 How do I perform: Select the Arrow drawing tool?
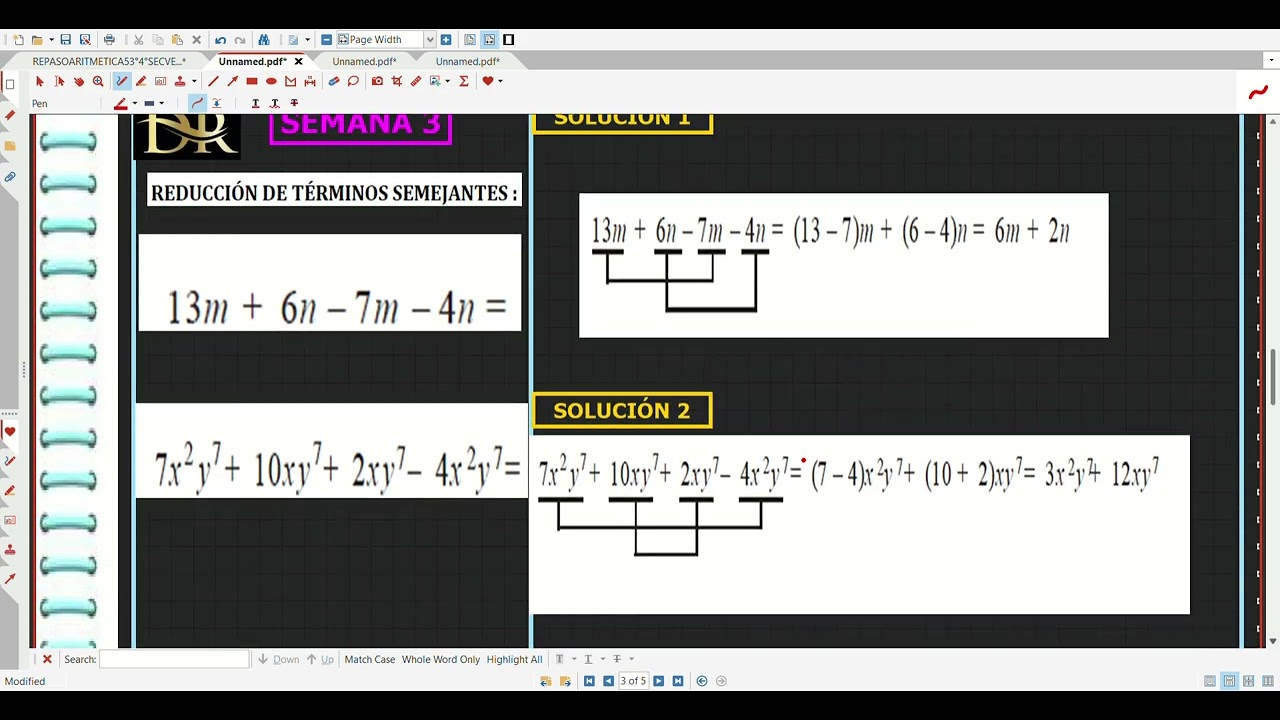click(x=232, y=82)
